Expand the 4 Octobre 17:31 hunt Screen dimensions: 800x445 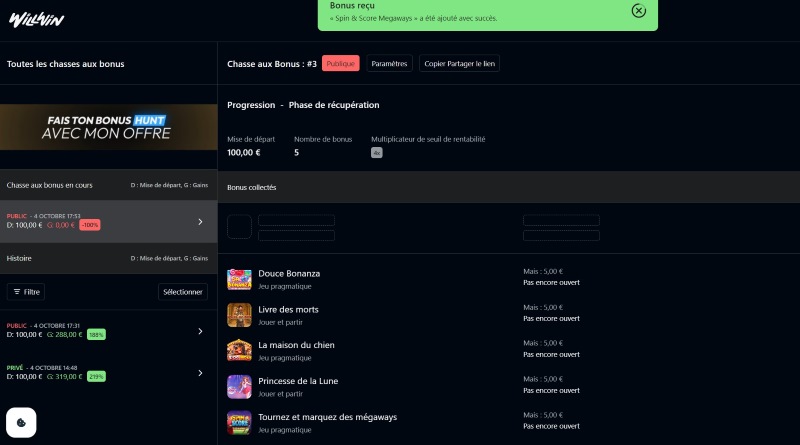(200, 331)
